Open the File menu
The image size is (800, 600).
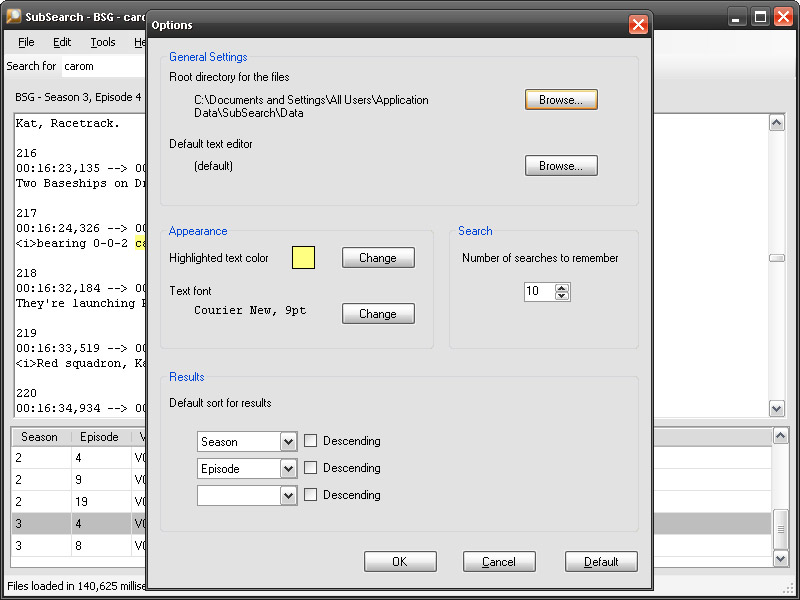coord(26,42)
